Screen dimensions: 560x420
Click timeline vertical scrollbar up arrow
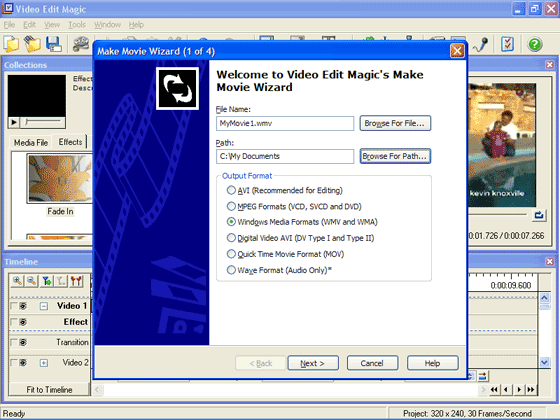pyautogui.click(x=544, y=298)
